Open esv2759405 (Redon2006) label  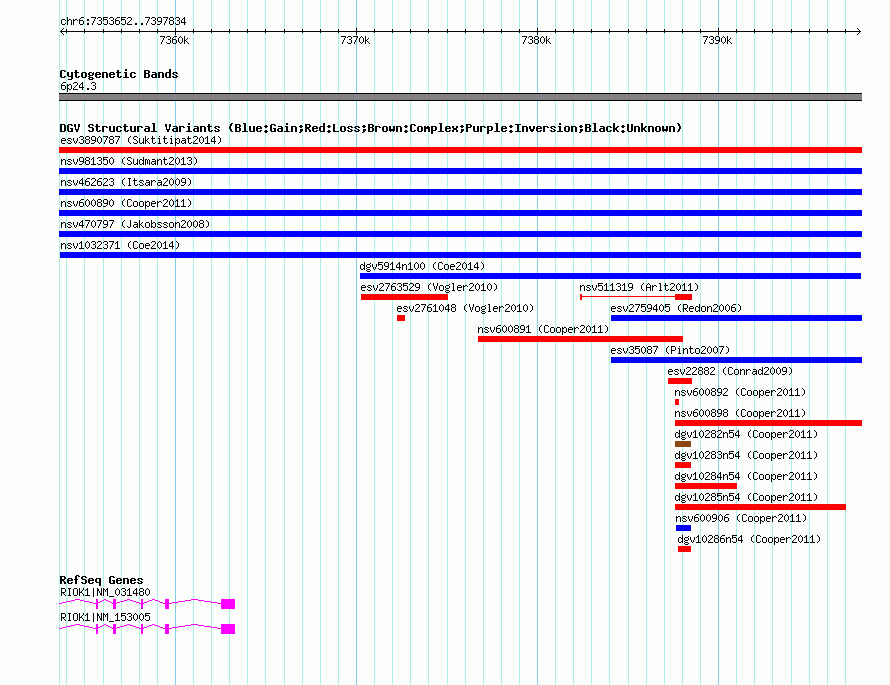[676, 308]
